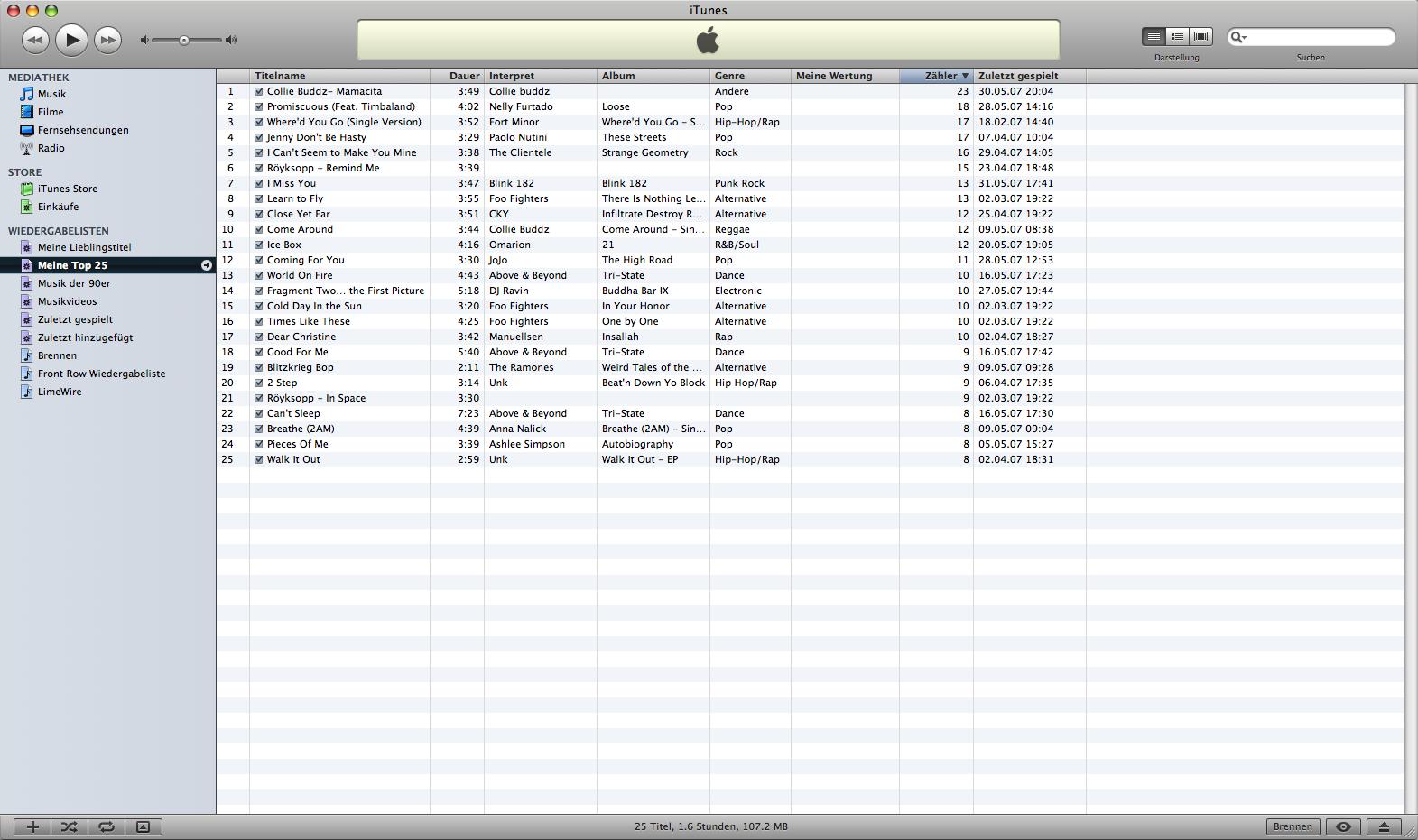Start playback with the Play button
This screenshot has width=1418, height=840.
(71, 40)
